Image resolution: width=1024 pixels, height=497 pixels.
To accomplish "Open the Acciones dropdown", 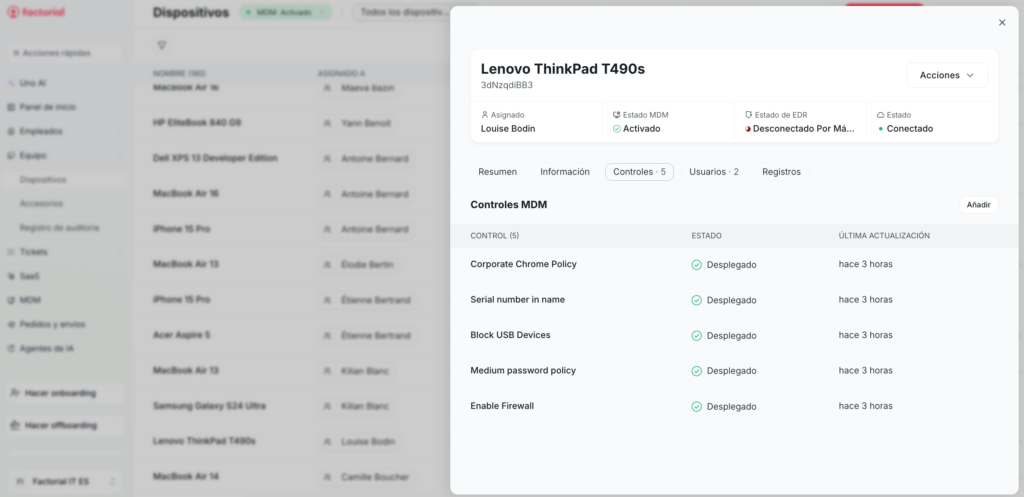I will tap(946, 75).
